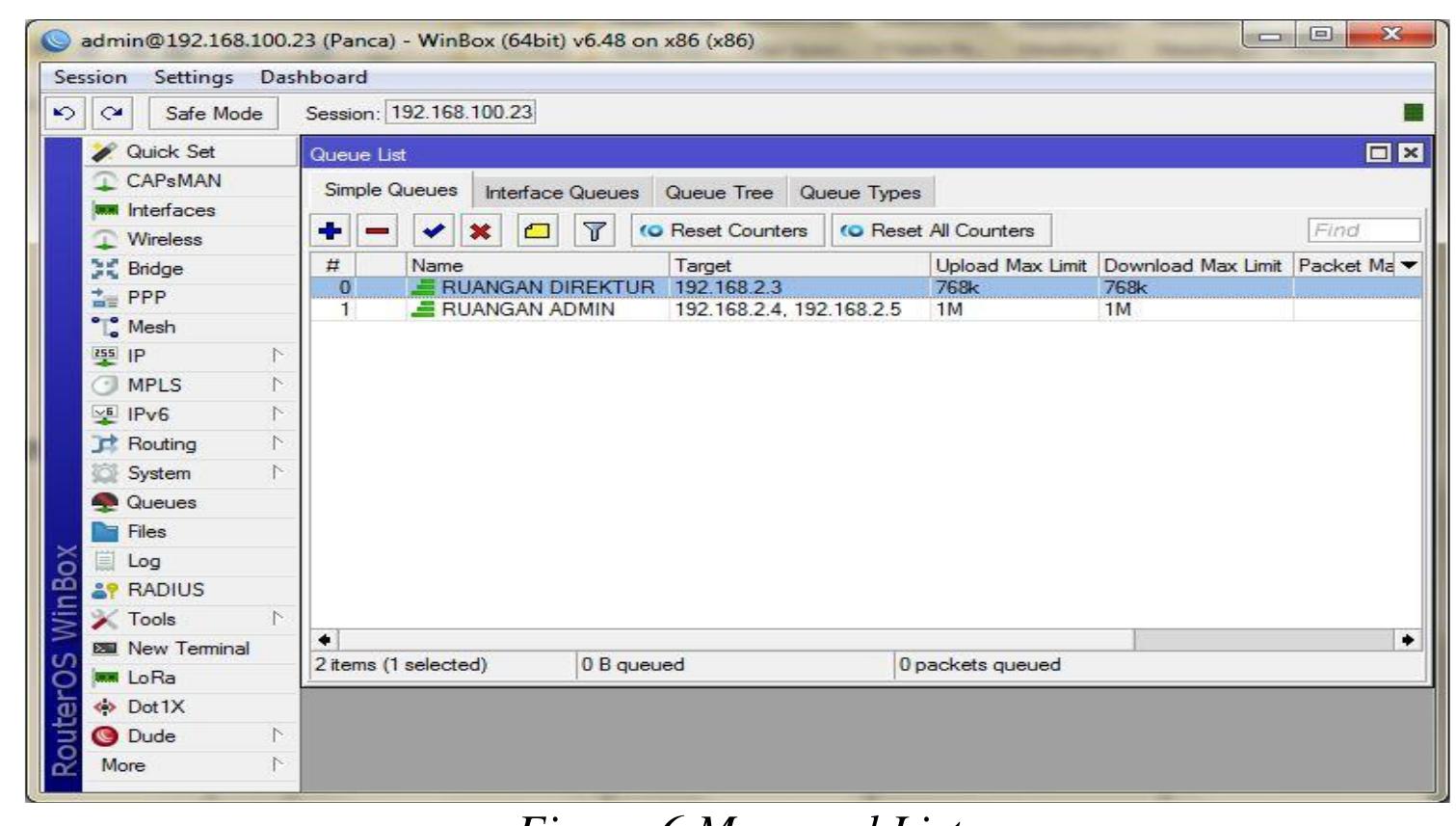Switch to the Interface Queues tab
Screen dimensions: 1456x826
[x=562, y=192]
